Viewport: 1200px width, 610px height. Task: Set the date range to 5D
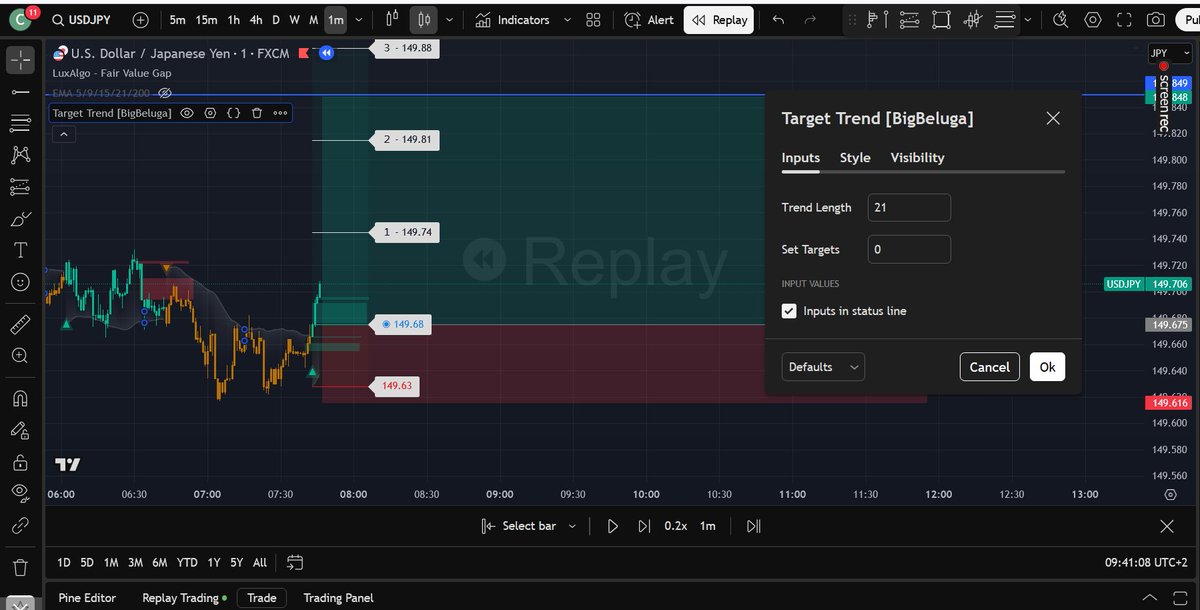(x=87, y=562)
